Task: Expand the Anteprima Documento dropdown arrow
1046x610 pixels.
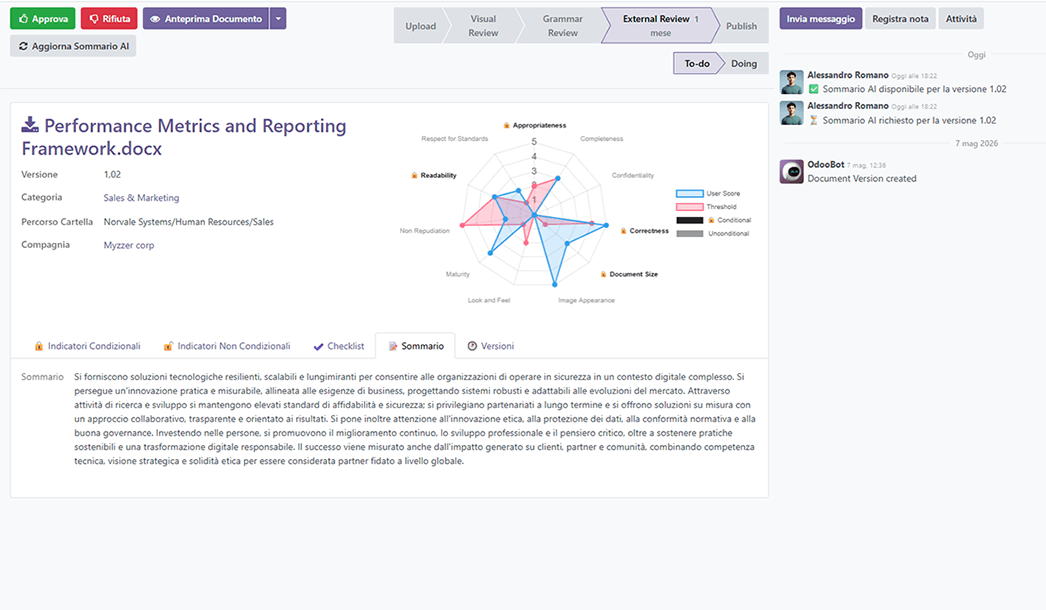Action: point(278,19)
